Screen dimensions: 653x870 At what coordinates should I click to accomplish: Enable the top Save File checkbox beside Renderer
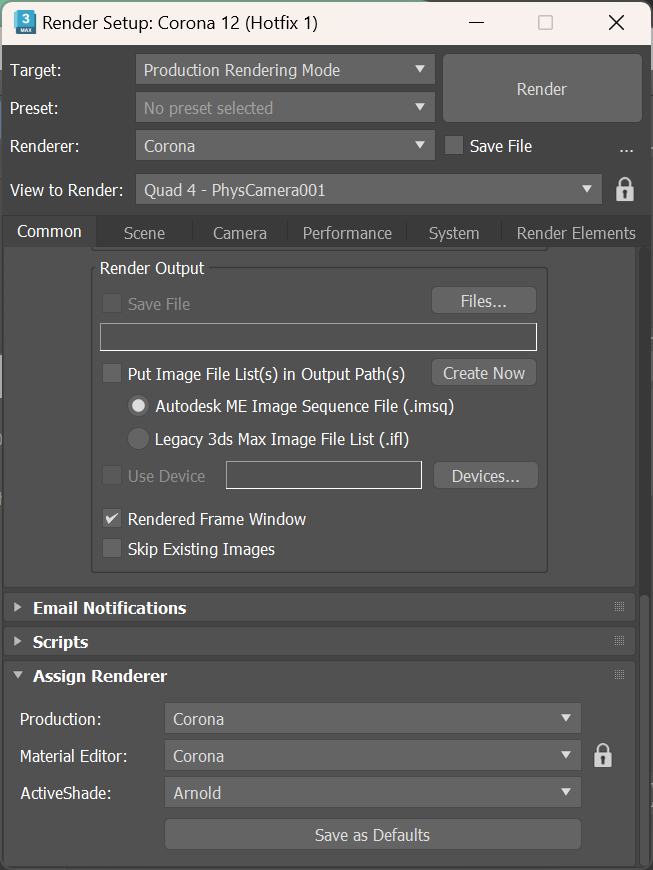(x=454, y=146)
